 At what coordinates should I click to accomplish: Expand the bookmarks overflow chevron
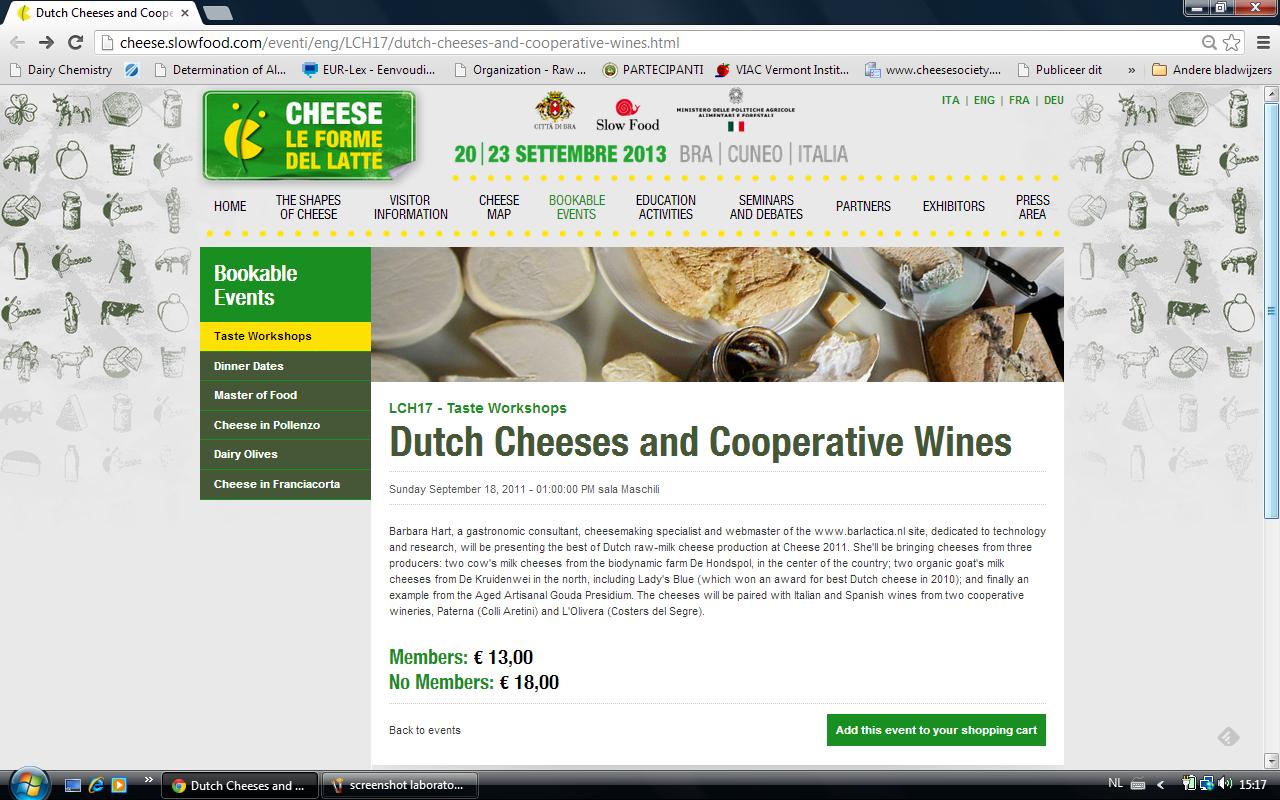[x=1131, y=70]
